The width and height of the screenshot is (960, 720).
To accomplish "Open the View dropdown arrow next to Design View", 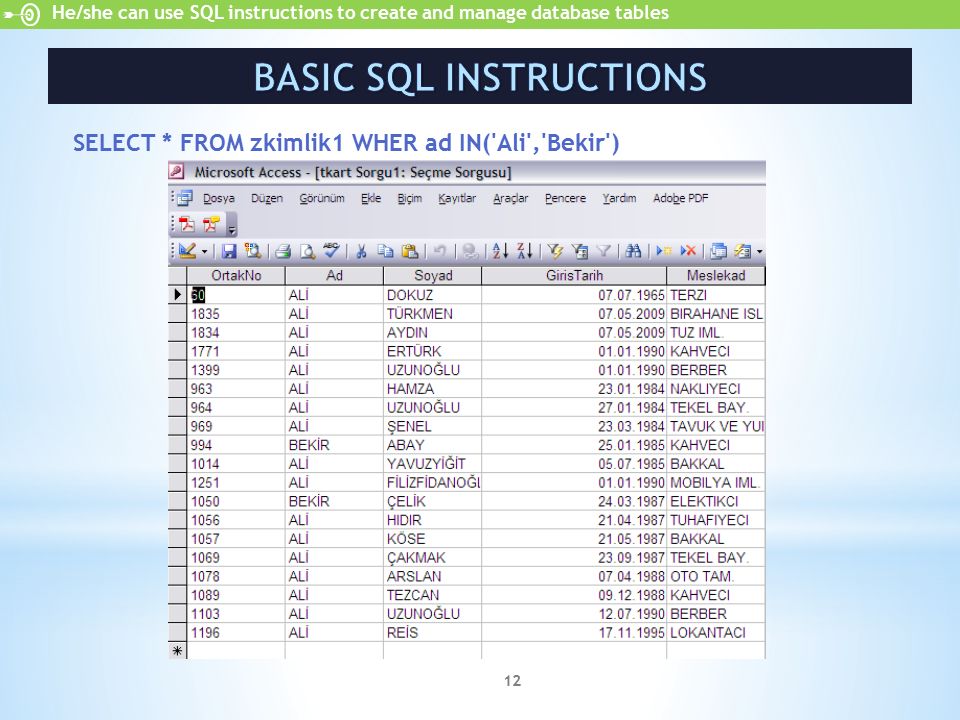I will (x=204, y=252).
